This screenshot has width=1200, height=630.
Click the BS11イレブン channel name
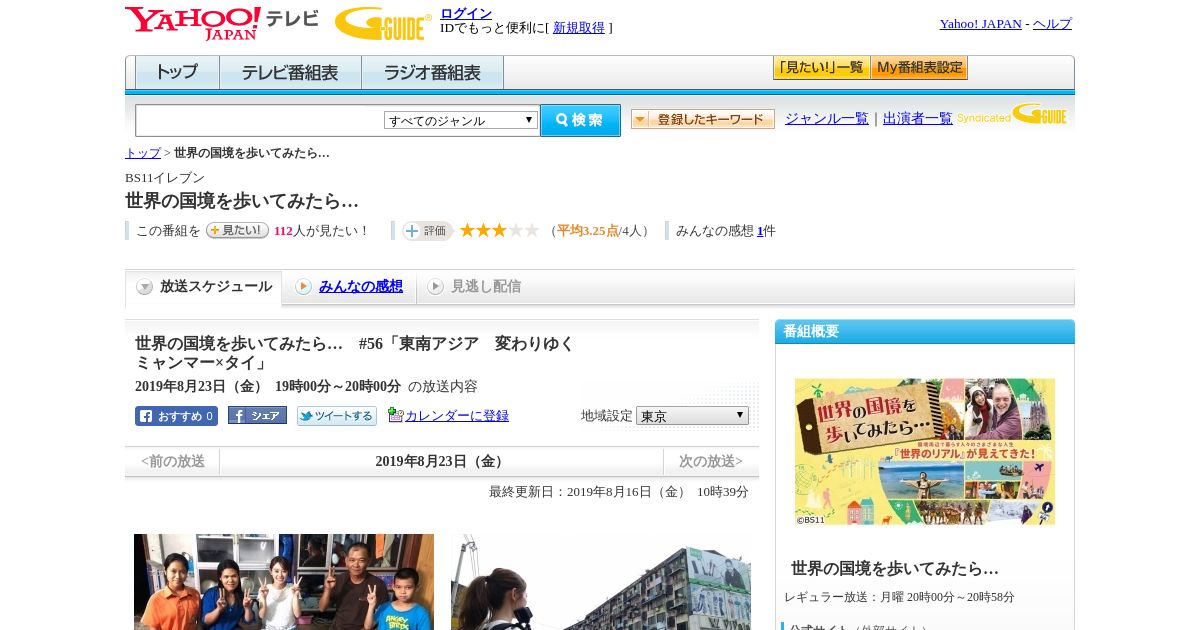click(x=165, y=177)
